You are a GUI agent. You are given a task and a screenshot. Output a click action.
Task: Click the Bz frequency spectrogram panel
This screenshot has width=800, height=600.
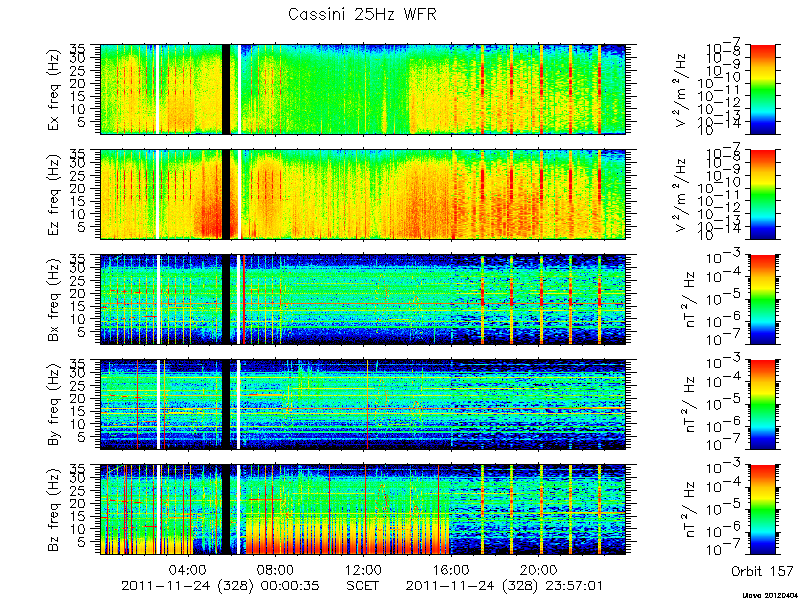(x=363, y=510)
